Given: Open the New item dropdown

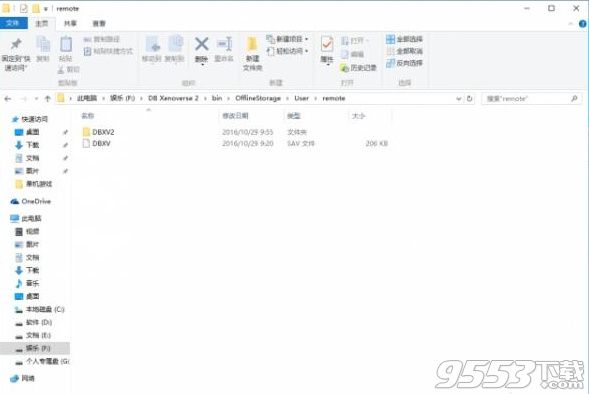Looking at the screenshot, I should pos(287,39).
